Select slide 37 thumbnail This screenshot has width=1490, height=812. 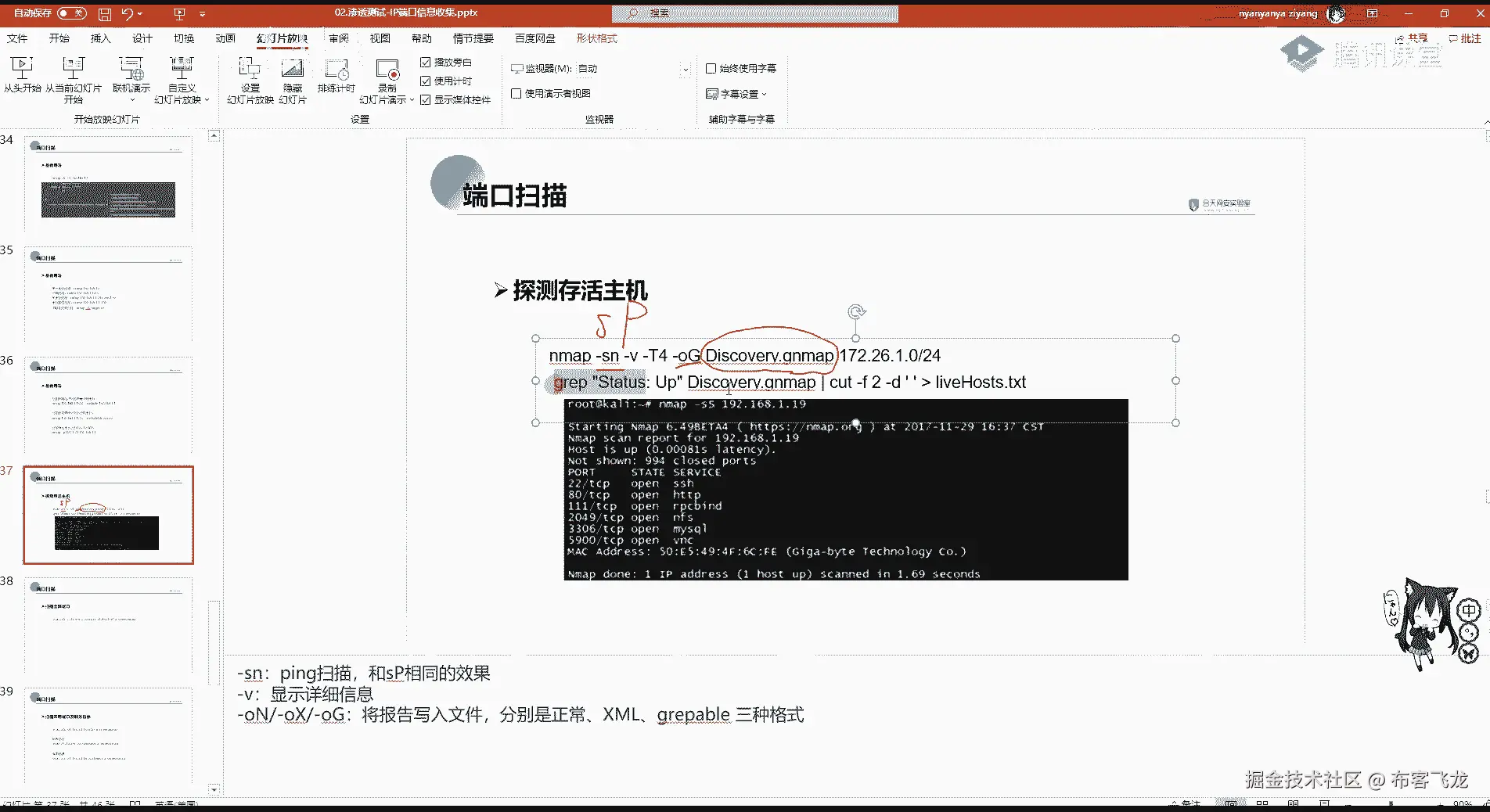pyautogui.click(x=108, y=516)
